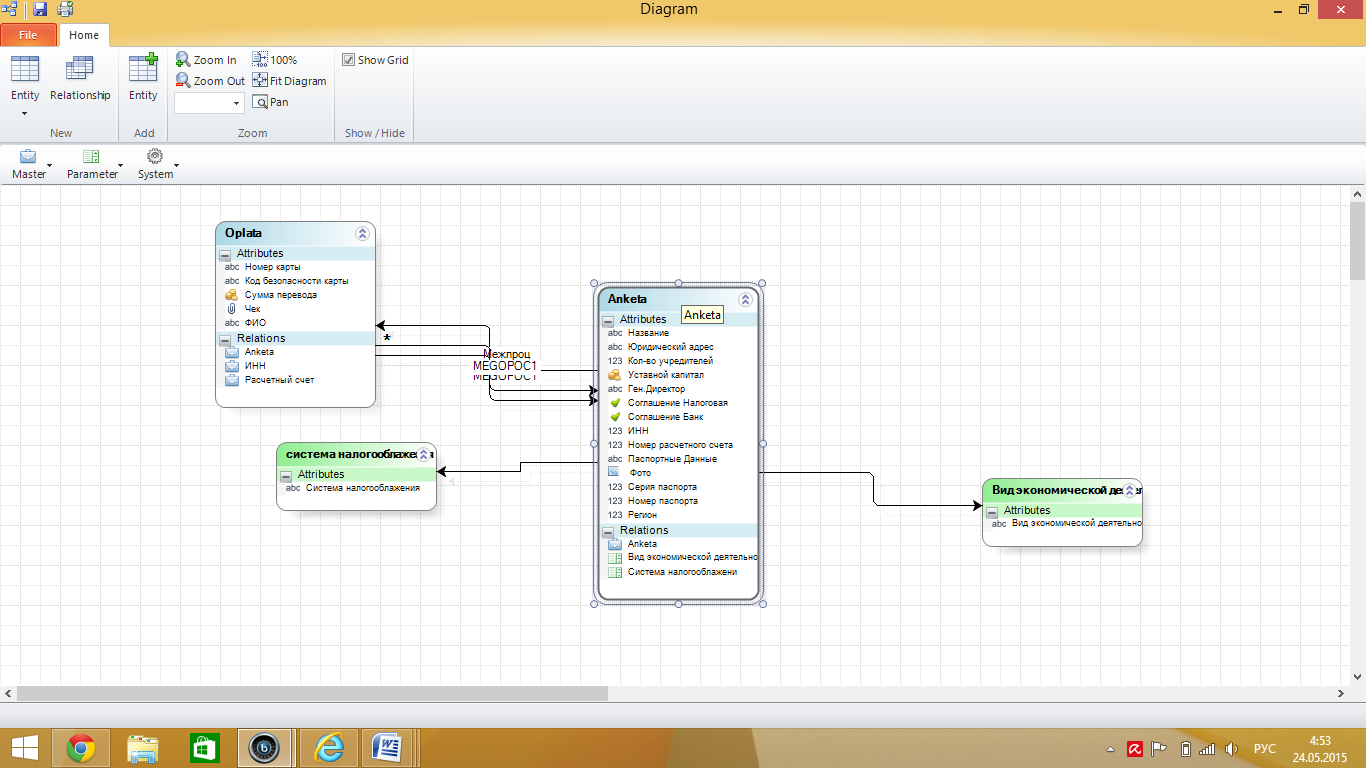
Task: Toggle the Show Grid checkbox
Action: 348,60
